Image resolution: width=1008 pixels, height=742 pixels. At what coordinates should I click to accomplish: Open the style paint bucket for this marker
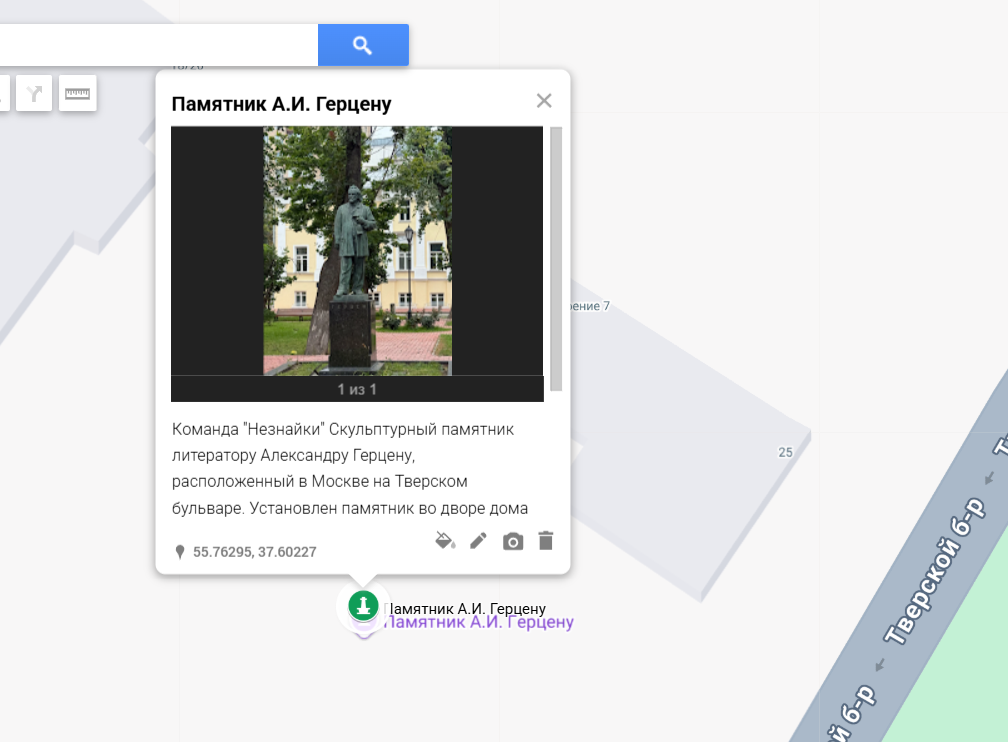(445, 541)
